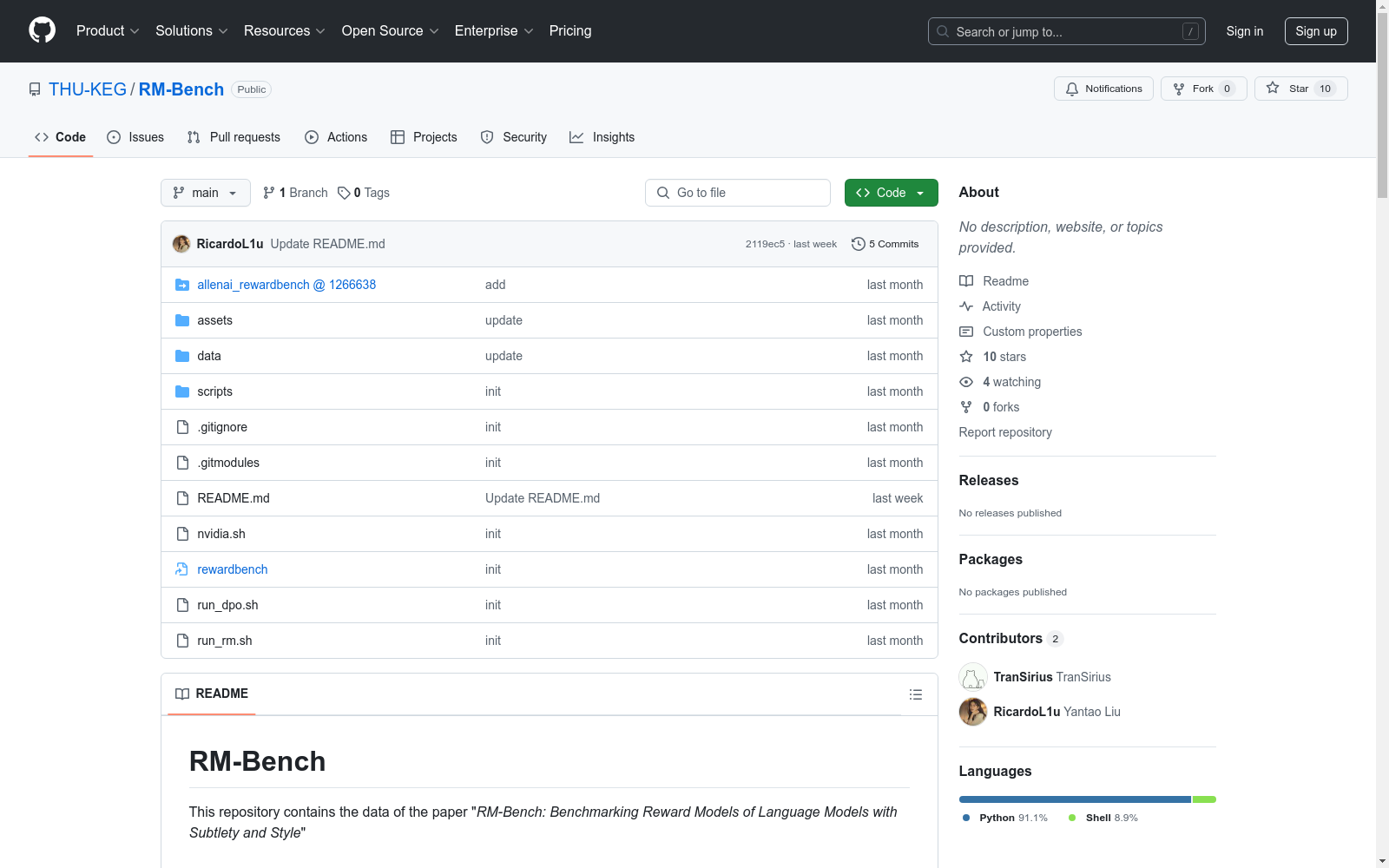Expand the Resources menu

pyautogui.click(x=285, y=30)
